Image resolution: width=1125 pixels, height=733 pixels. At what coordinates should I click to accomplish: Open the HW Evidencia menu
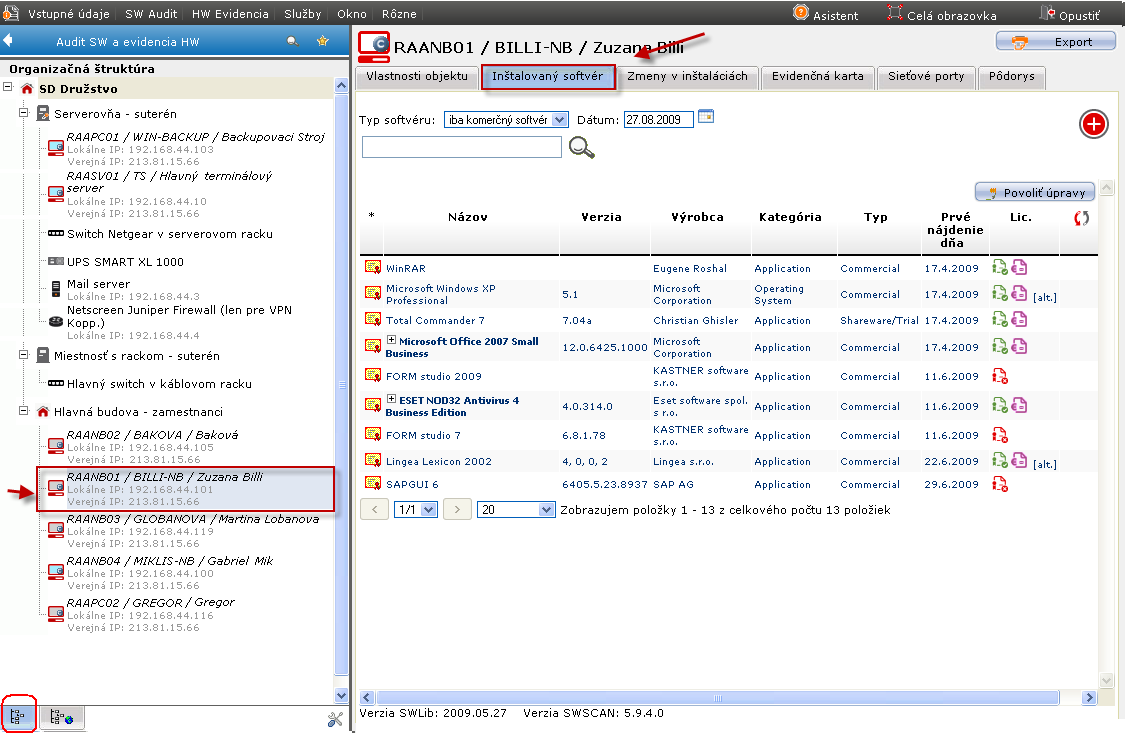[230, 14]
